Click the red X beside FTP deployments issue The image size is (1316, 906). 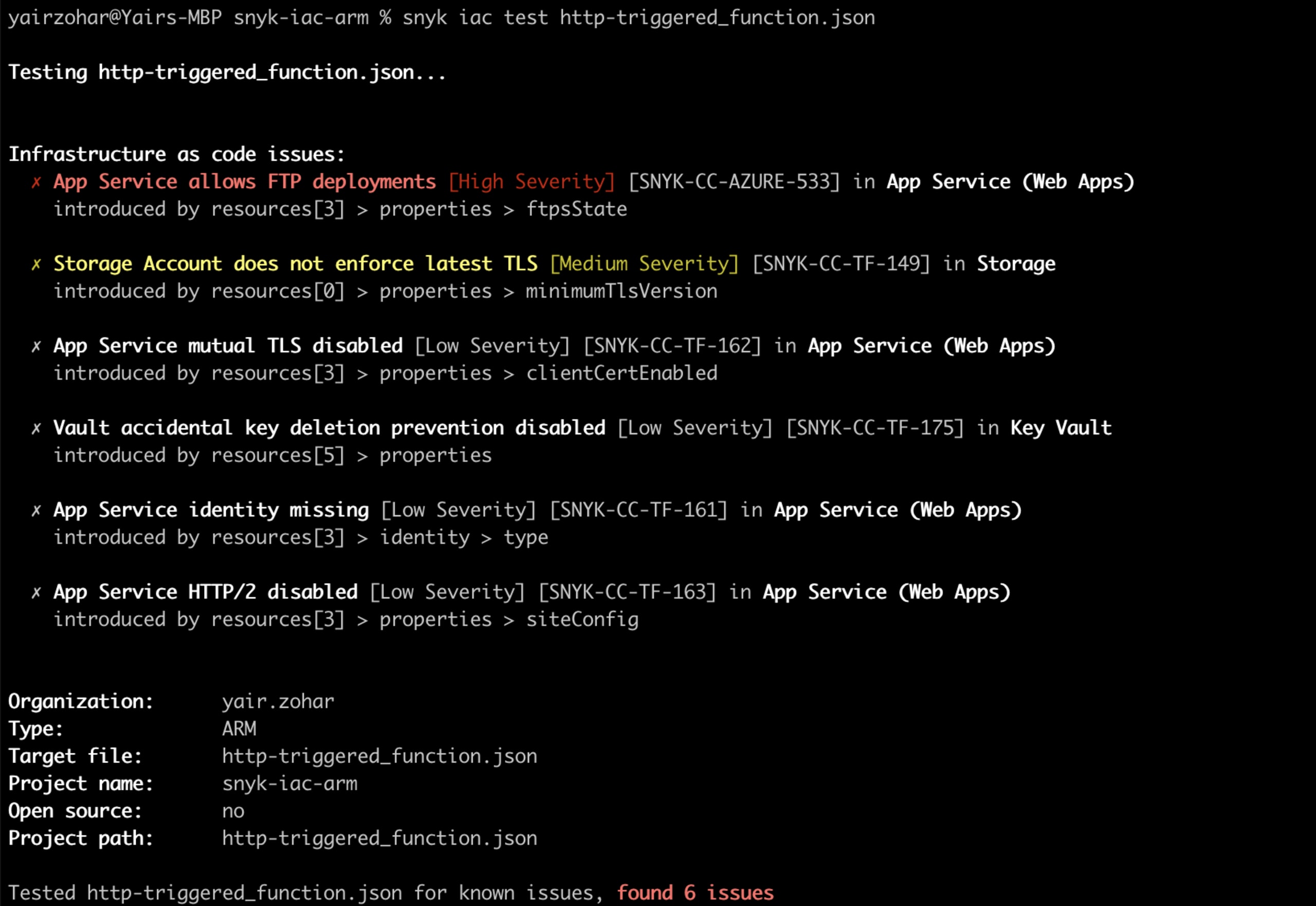(36, 182)
